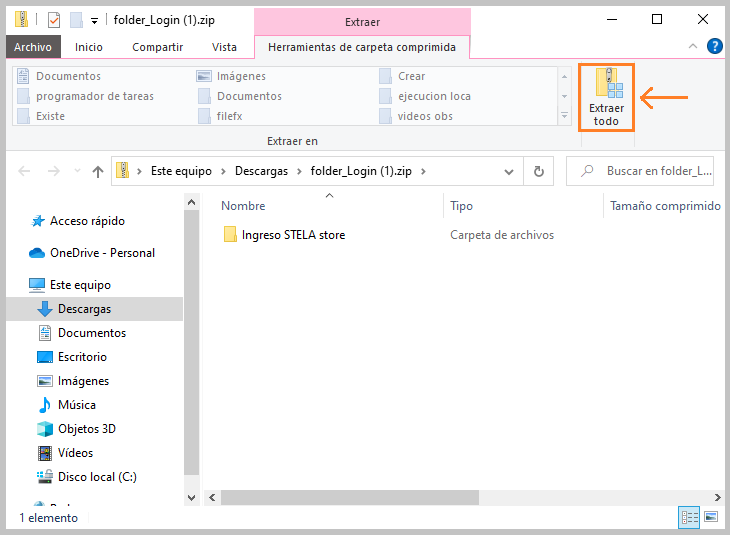The image size is (730, 535).
Task: Choose ejecucion loca extract destination
Action: click(x=425, y=96)
